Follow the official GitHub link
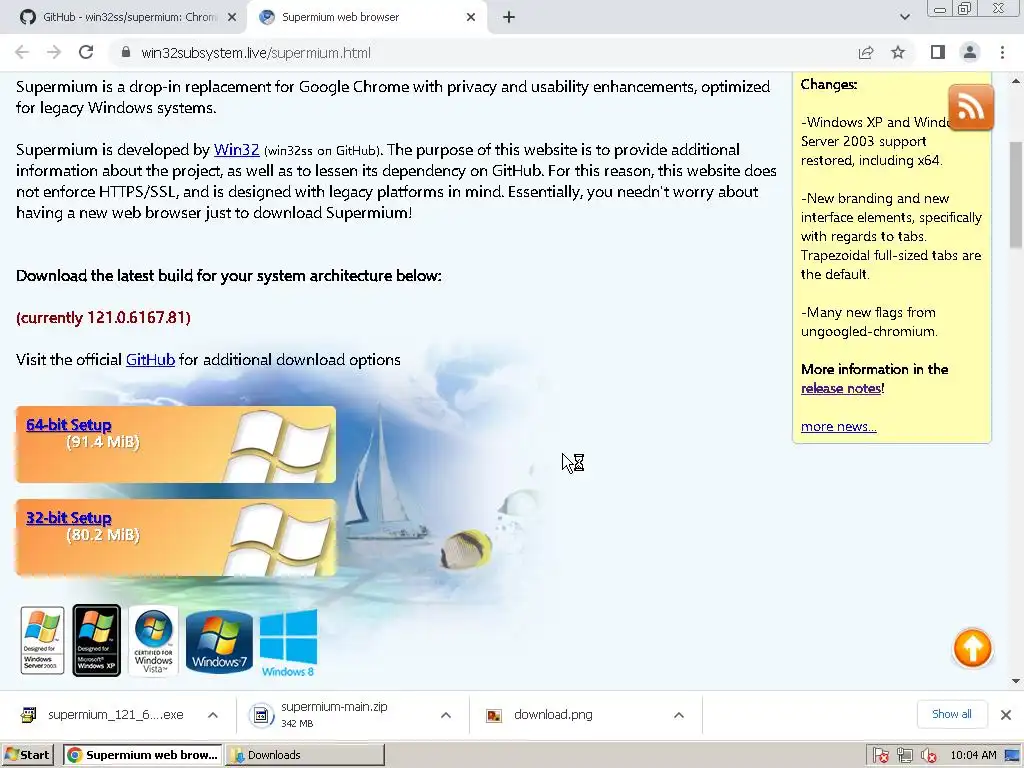The image size is (1024, 768). click(x=150, y=360)
